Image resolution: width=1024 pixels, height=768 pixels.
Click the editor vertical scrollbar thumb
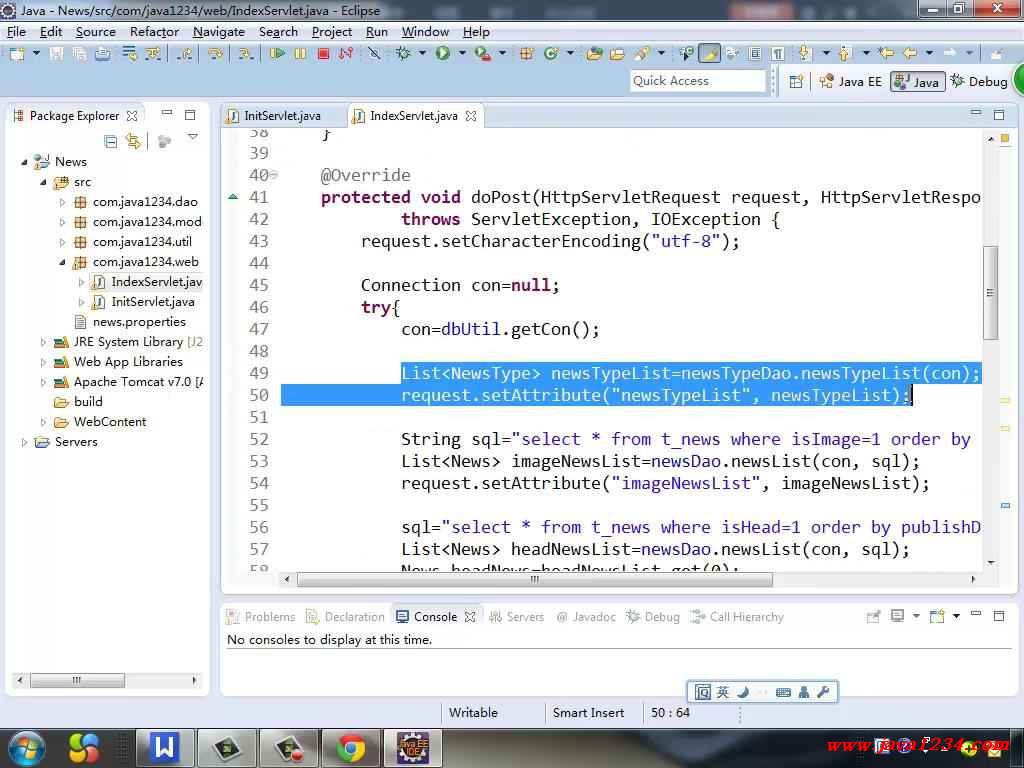point(991,293)
